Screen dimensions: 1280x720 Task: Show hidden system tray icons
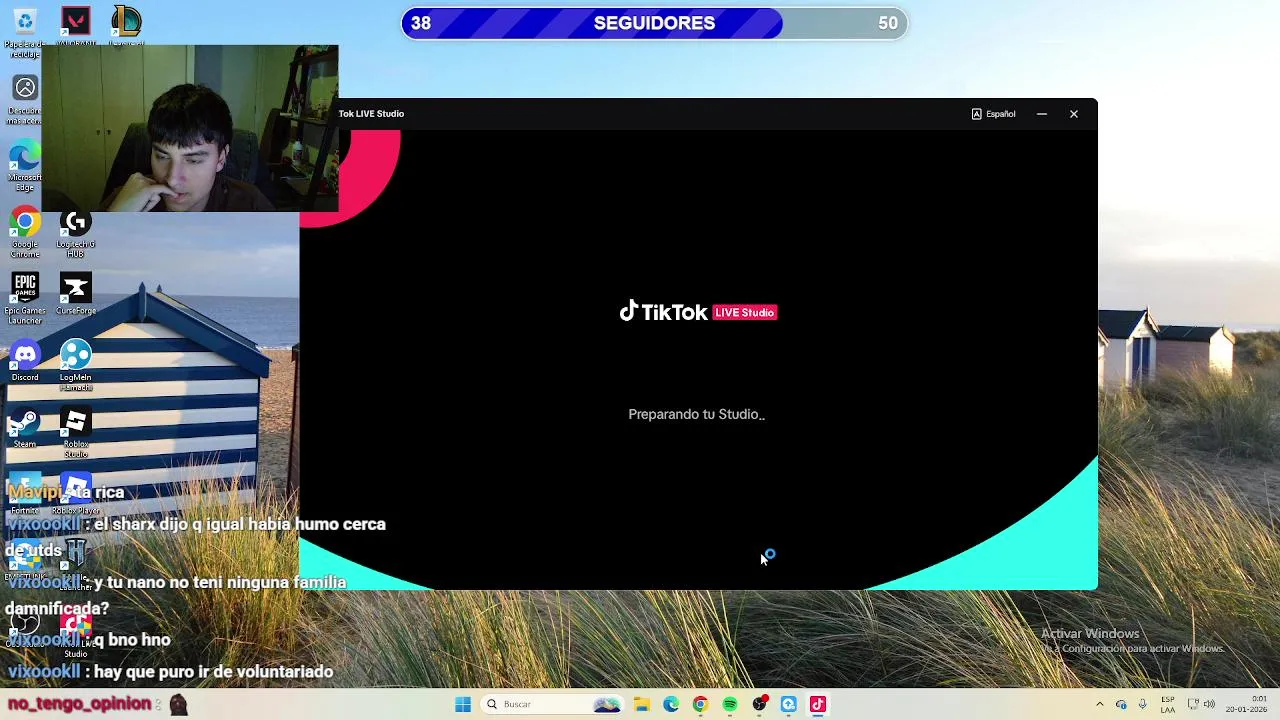pyautogui.click(x=1099, y=704)
